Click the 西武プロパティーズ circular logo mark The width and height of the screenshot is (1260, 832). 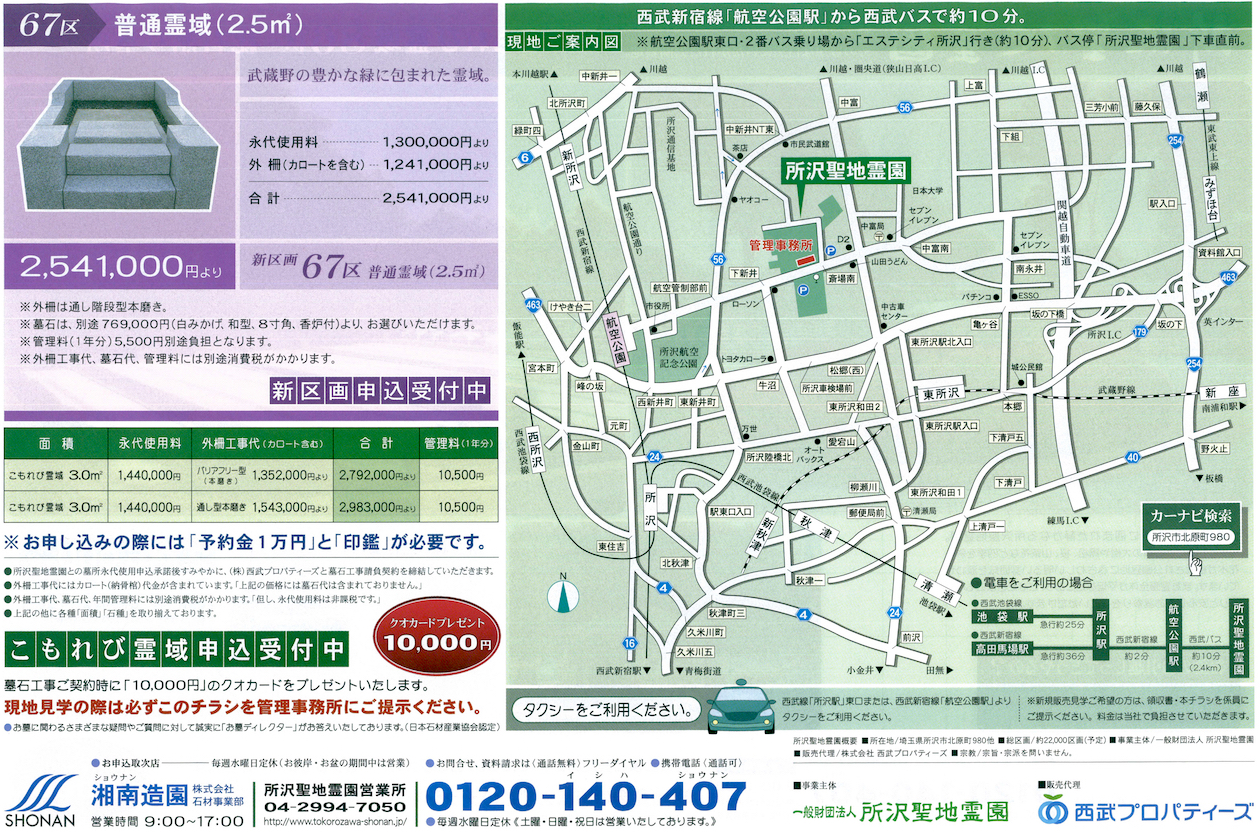pyautogui.click(x=1051, y=809)
